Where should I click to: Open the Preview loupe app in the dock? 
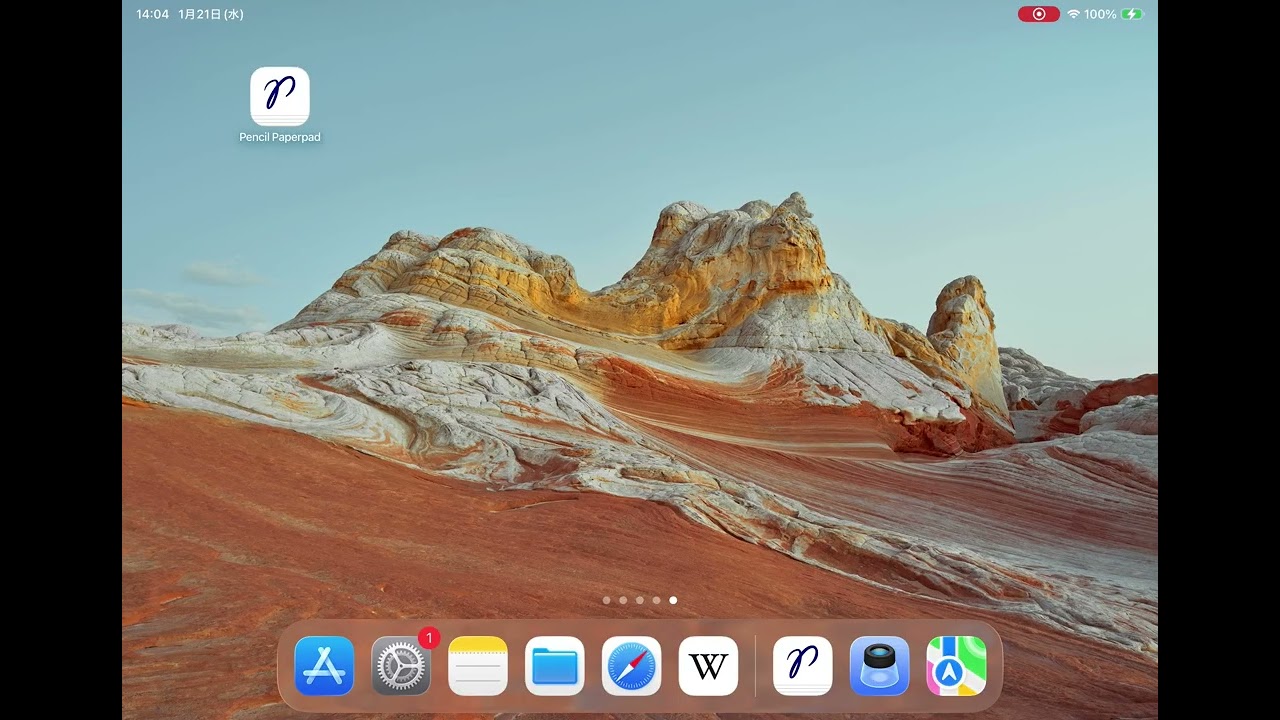pyautogui.click(x=880, y=666)
